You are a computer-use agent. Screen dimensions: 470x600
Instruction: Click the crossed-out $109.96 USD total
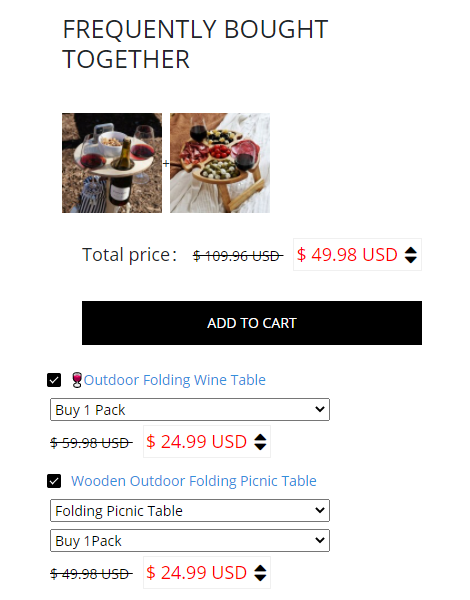(238, 256)
